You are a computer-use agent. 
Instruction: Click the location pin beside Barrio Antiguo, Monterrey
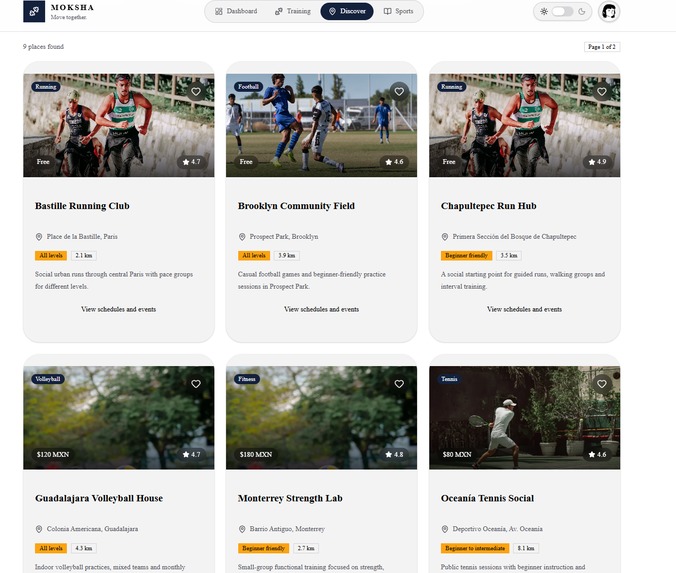pos(242,529)
